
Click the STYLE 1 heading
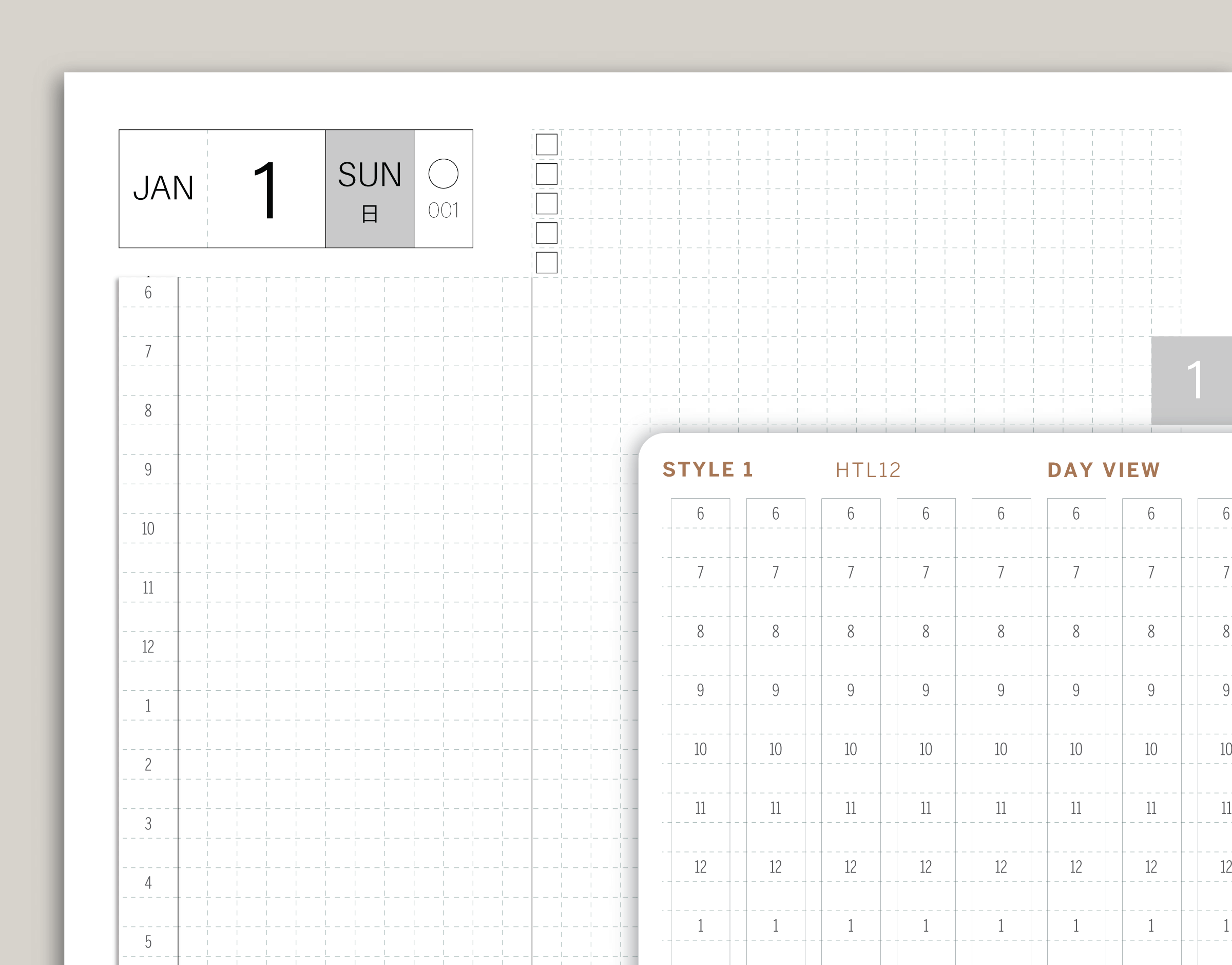(707, 469)
